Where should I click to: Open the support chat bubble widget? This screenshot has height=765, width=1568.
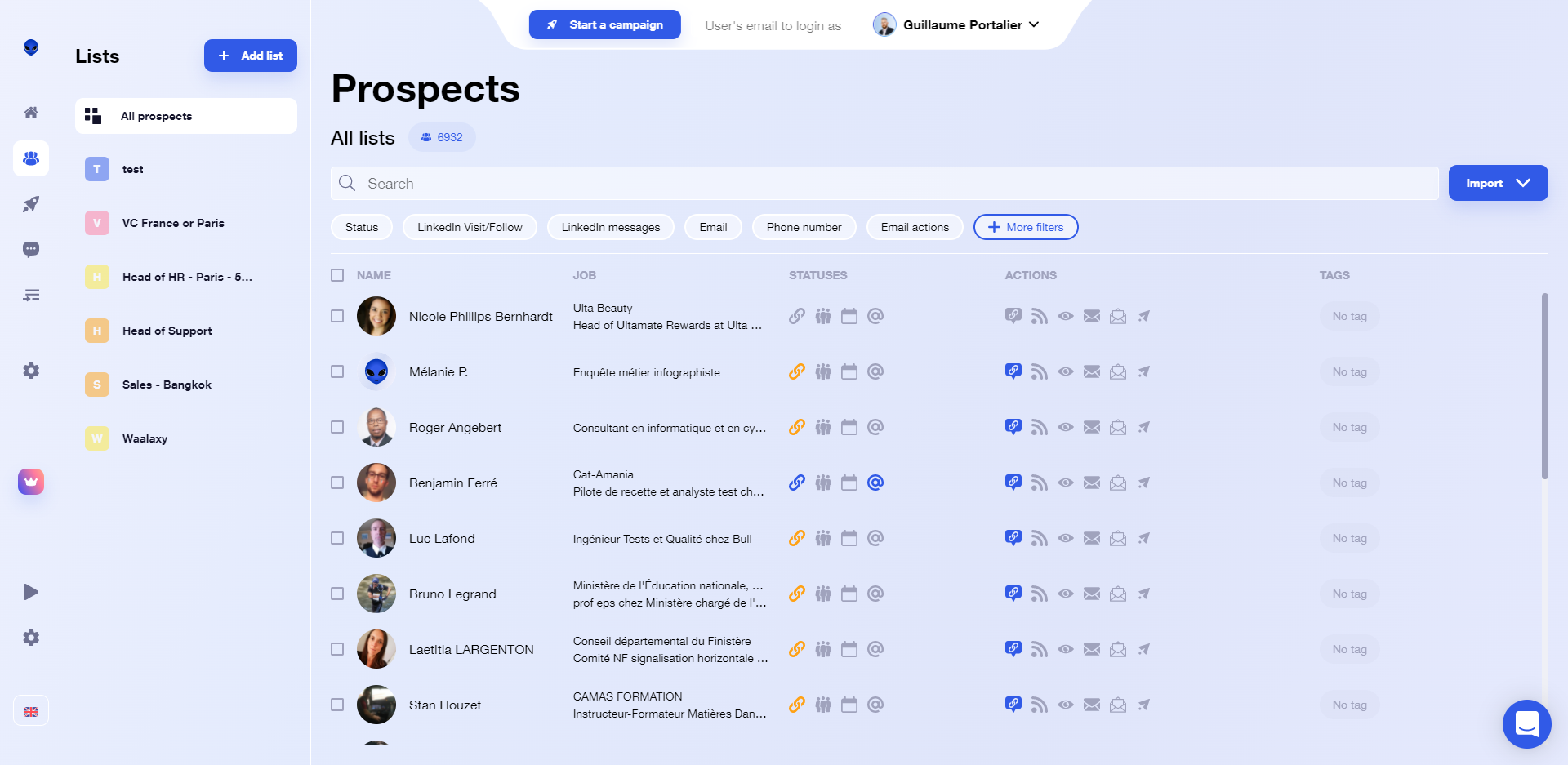[1526, 724]
